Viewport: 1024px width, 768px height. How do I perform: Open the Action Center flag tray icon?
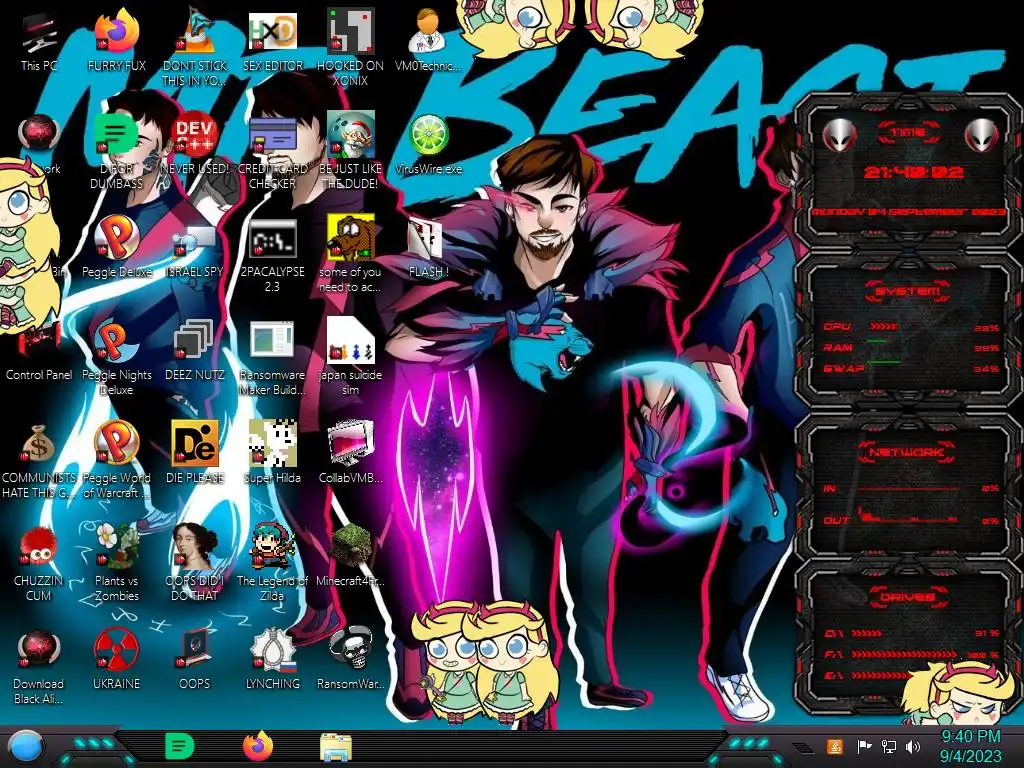[x=864, y=746]
